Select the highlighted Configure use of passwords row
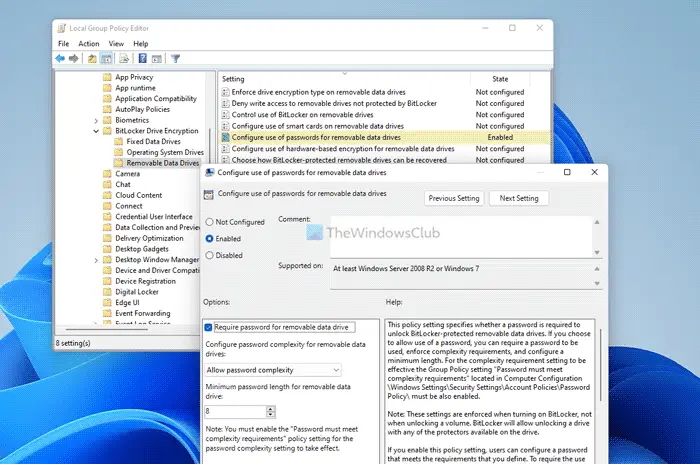This screenshot has height=464, width=700. coord(384,138)
